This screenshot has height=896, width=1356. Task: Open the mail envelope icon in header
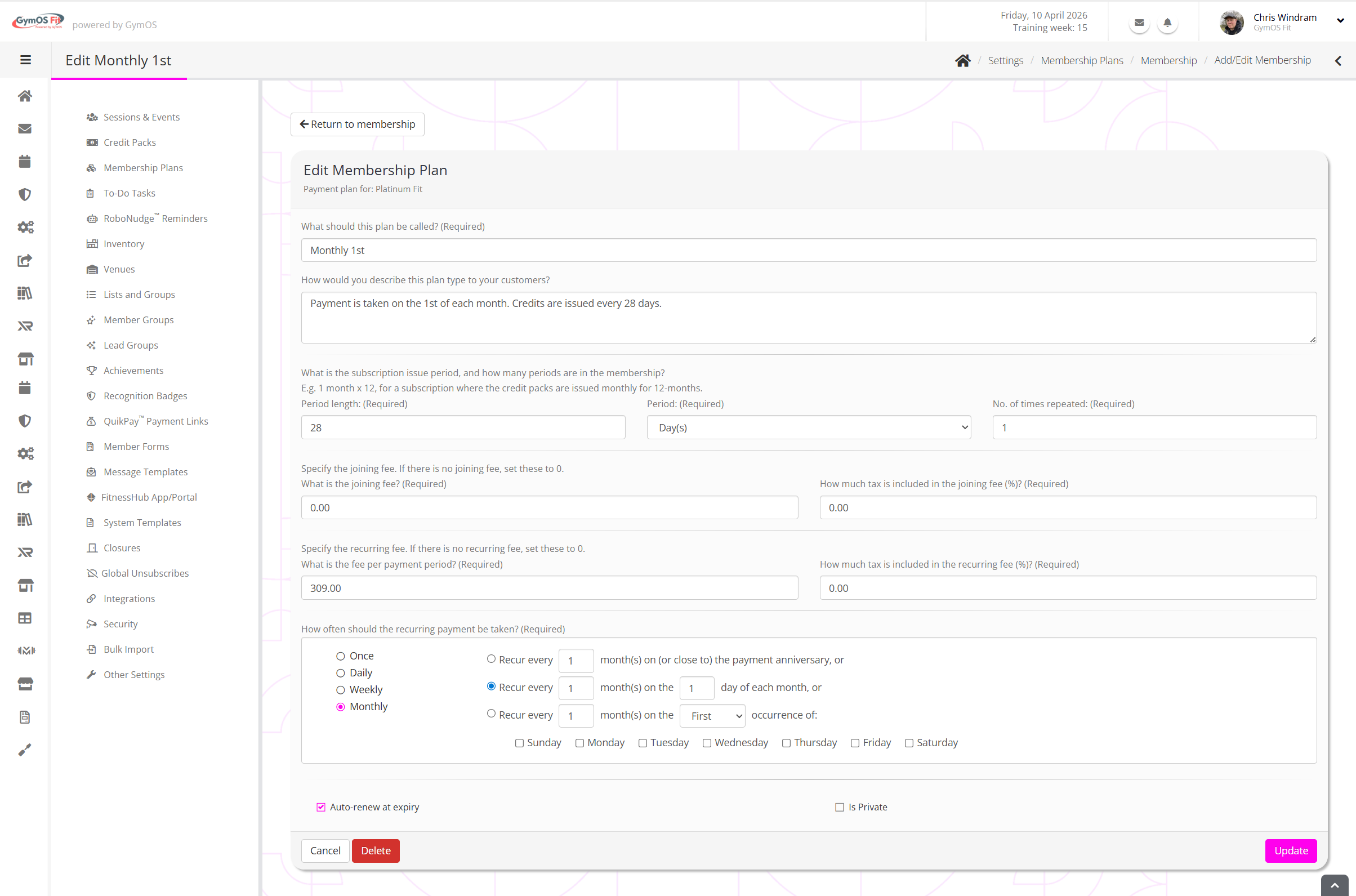(x=1139, y=23)
